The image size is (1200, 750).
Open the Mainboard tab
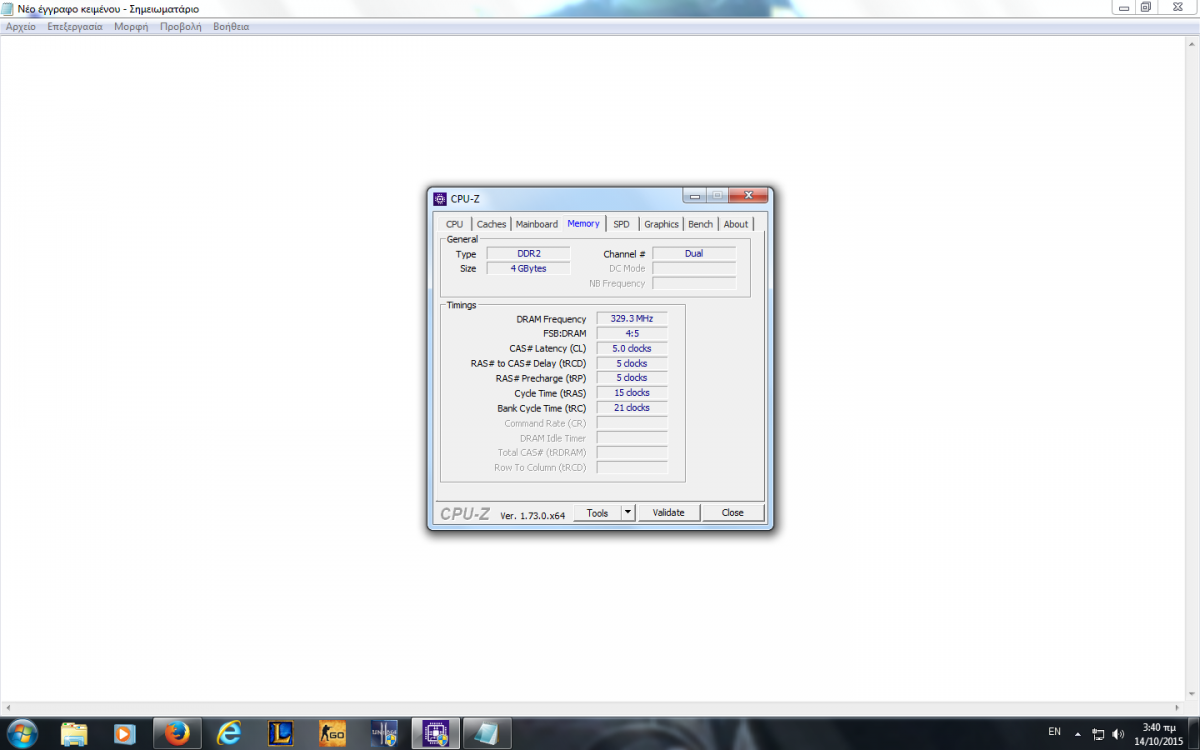click(x=537, y=224)
